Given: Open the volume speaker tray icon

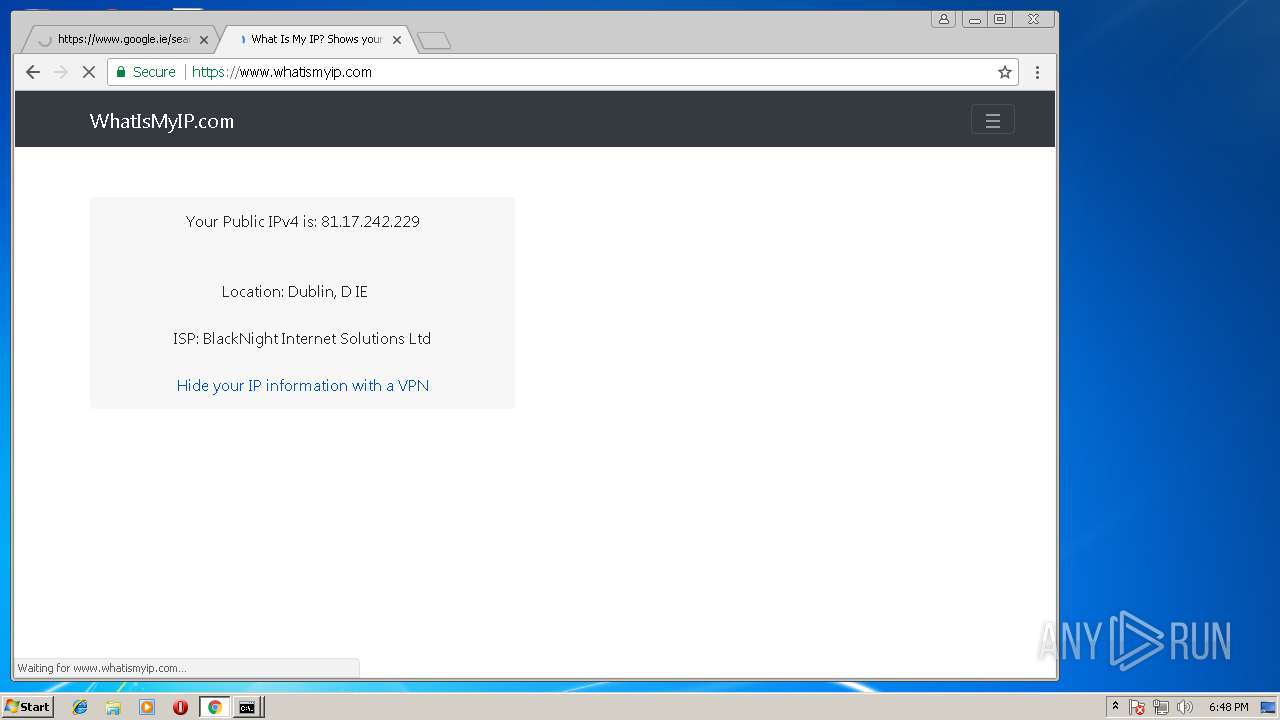Looking at the screenshot, I should (1185, 707).
